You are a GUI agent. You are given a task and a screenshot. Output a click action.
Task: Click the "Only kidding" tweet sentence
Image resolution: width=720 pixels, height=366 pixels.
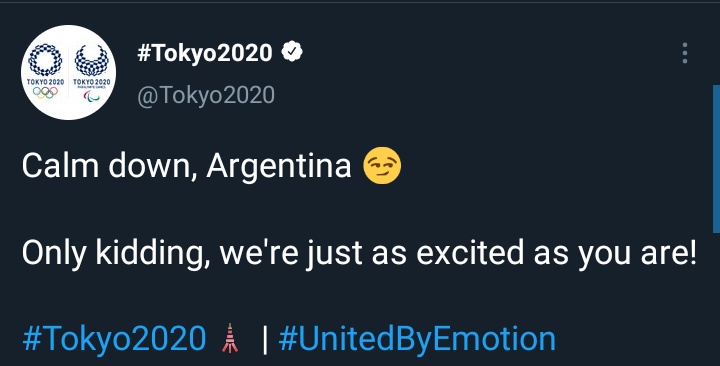point(359,253)
